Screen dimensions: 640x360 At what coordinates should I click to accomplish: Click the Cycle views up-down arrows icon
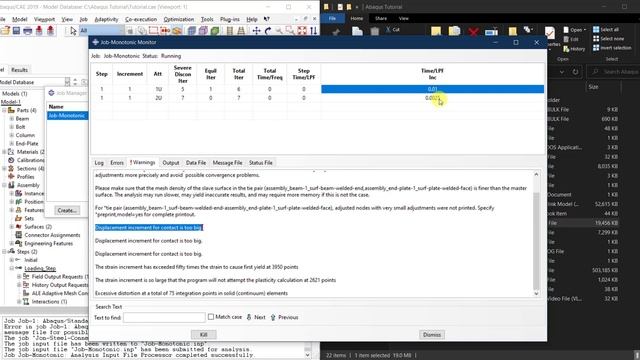[x=313, y=31]
